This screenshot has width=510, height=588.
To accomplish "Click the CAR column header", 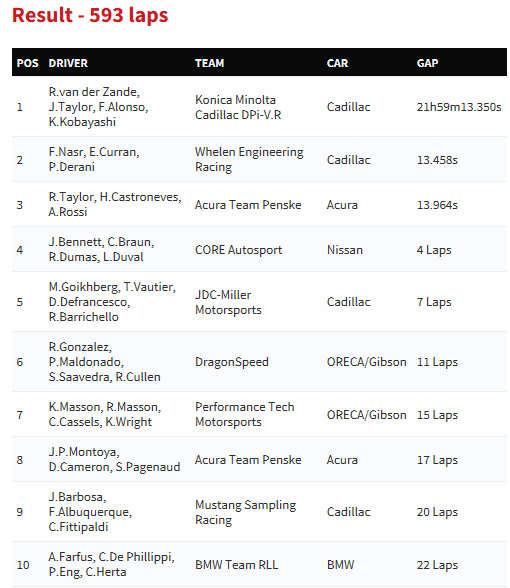I will click(x=337, y=63).
